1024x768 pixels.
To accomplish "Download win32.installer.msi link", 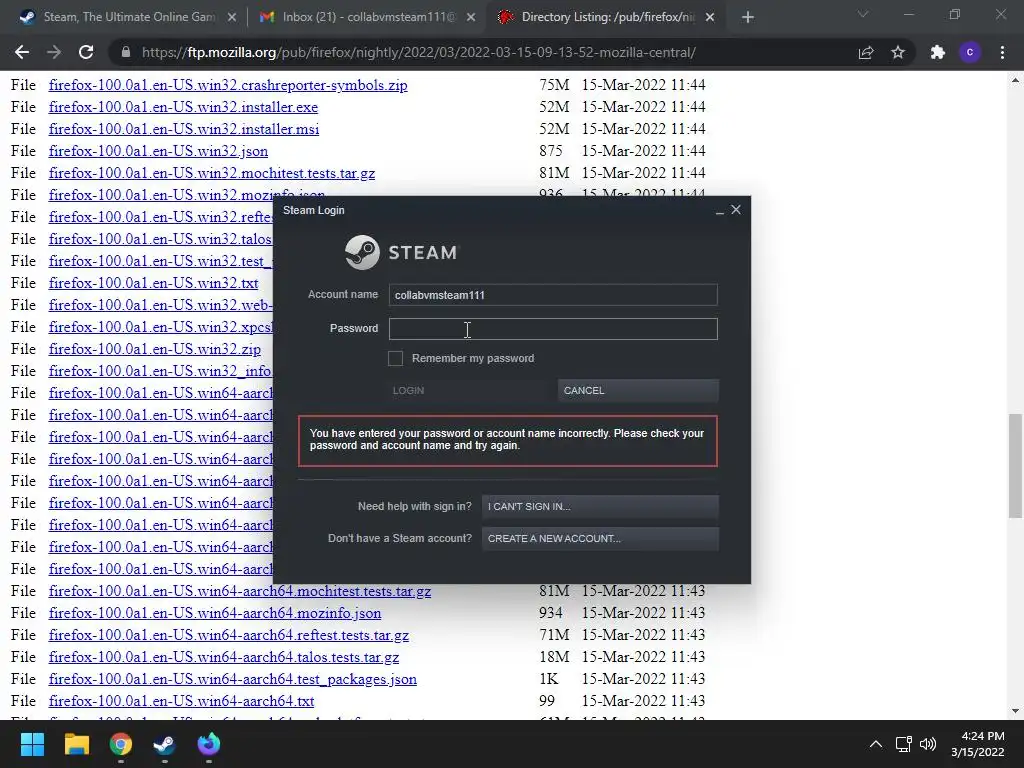I will point(184,129).
